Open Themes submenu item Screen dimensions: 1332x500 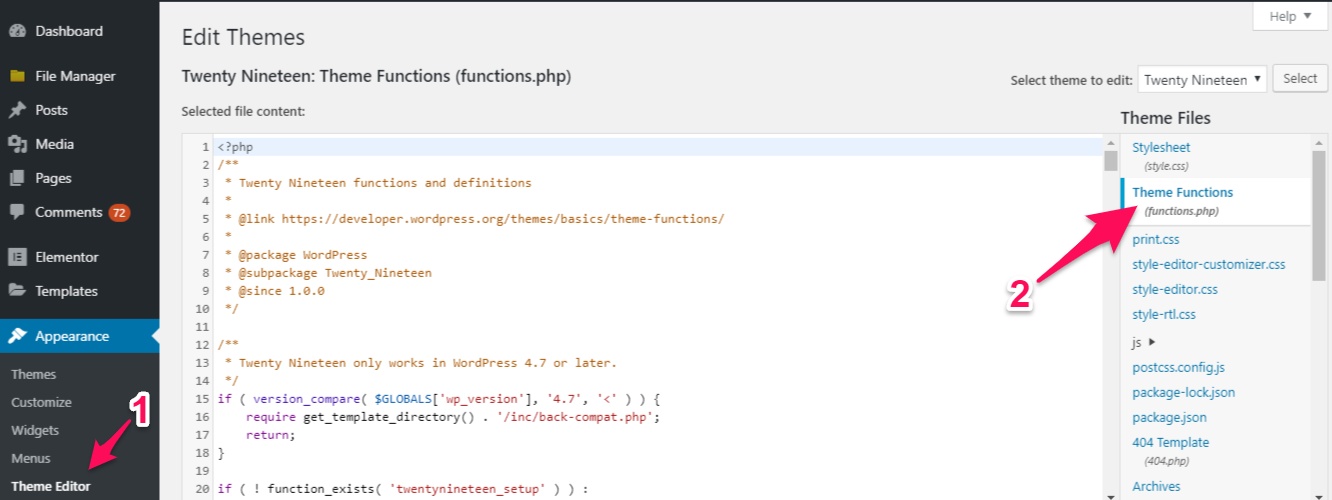[x=34, y=374]
